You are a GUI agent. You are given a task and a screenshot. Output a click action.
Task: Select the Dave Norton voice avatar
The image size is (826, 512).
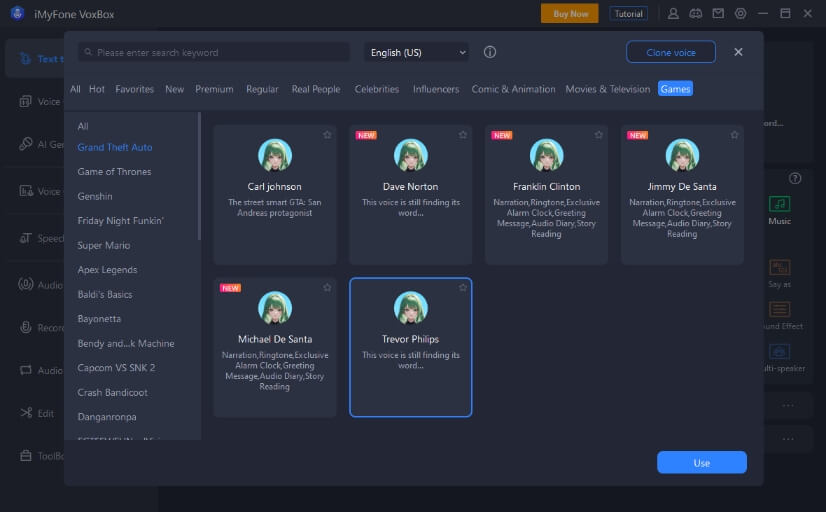pyautogui.click(x=410, y=155)
